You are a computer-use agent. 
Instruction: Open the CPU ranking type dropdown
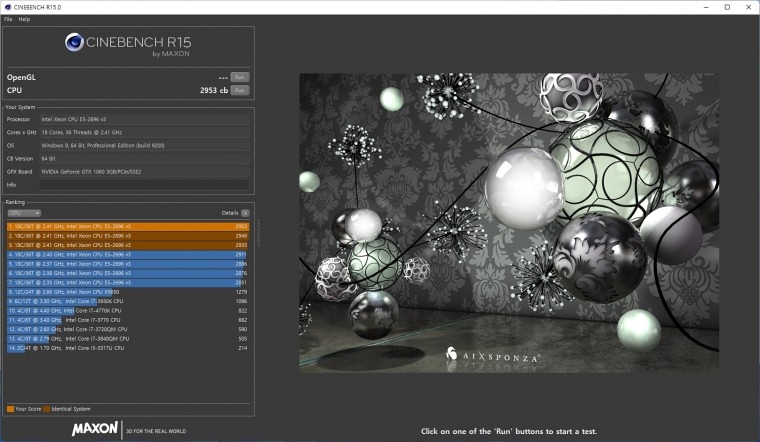tap(24, 213)
